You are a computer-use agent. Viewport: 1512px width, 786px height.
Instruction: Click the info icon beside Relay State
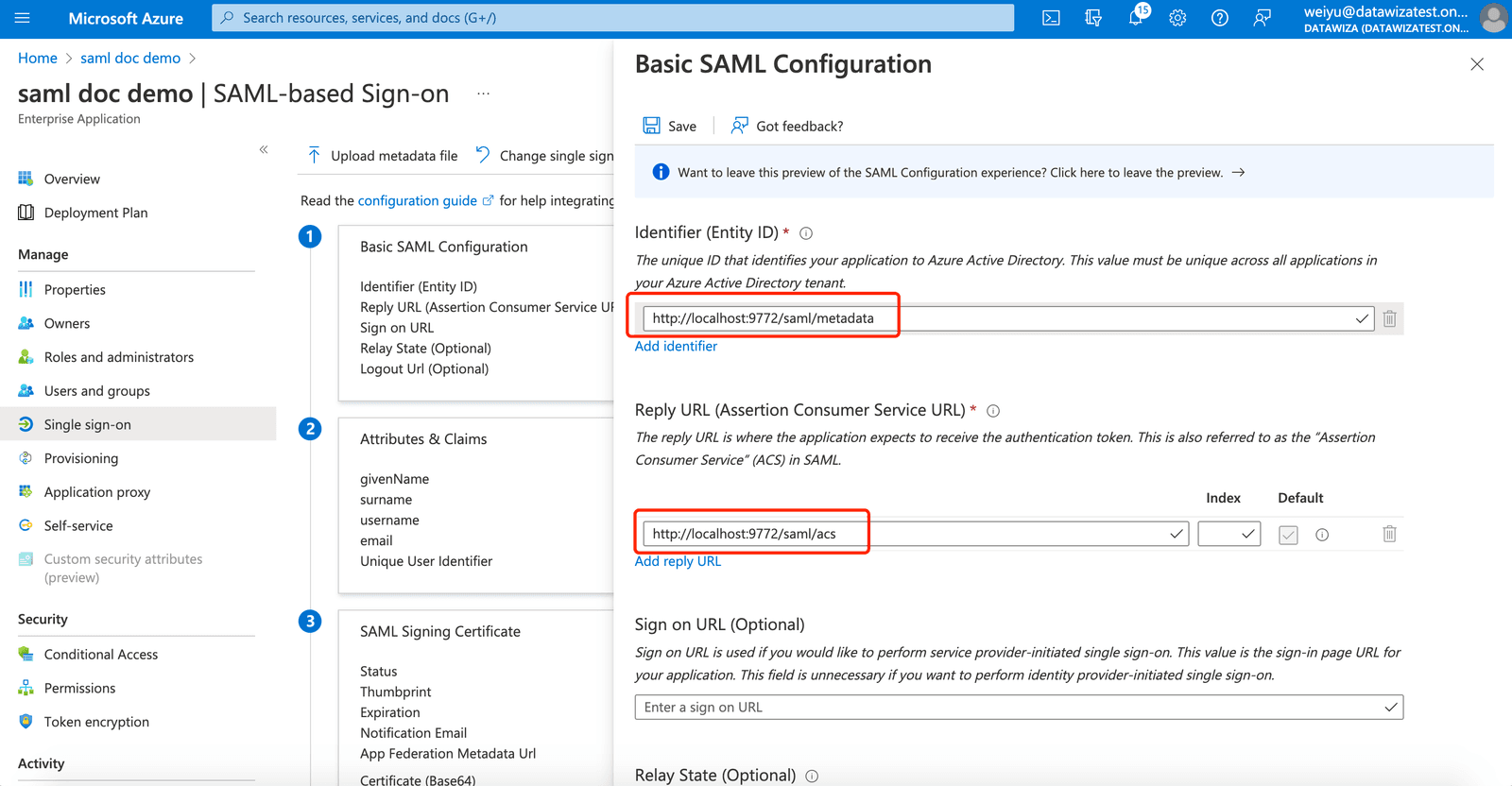[812, 777]
